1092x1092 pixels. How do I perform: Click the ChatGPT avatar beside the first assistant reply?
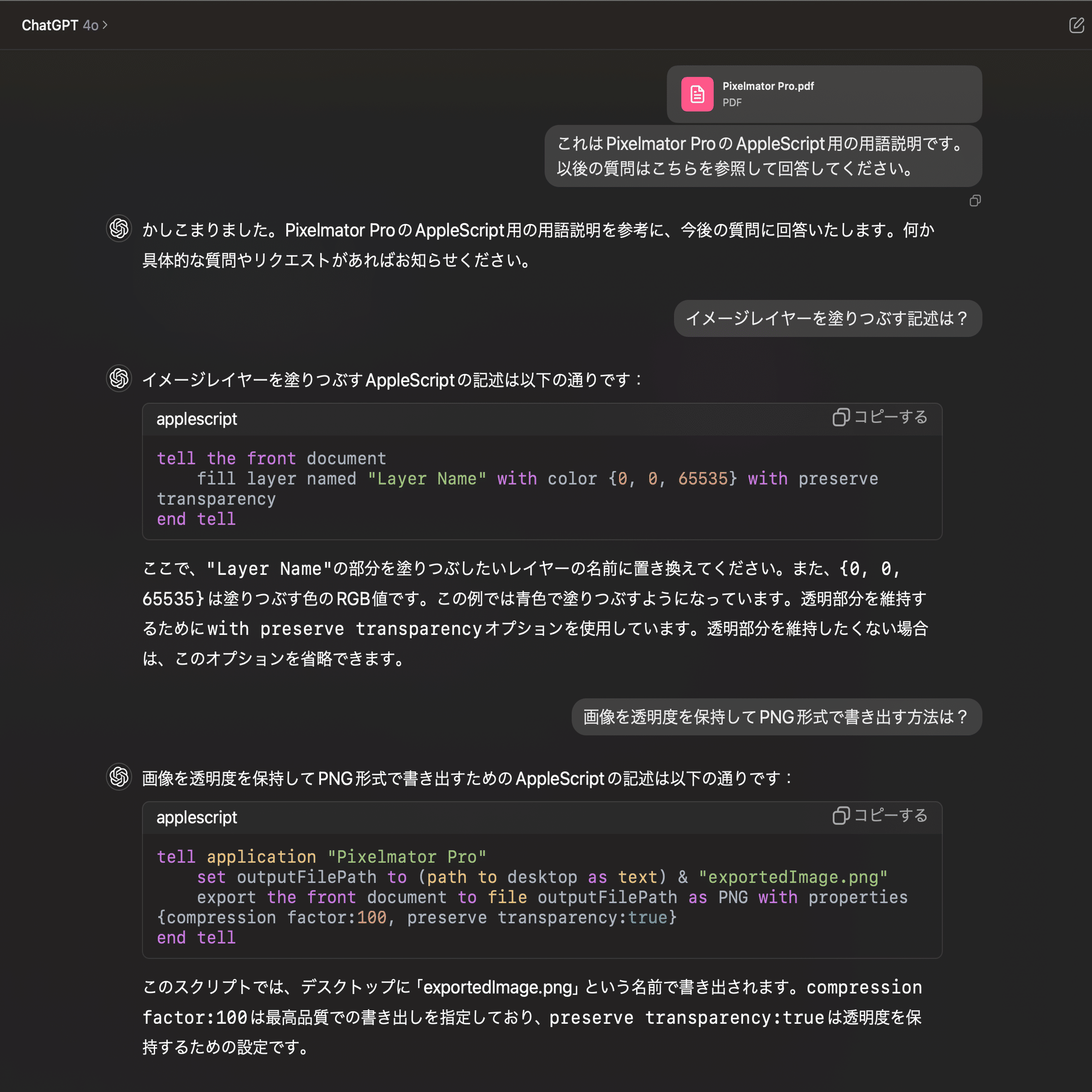click(x=118, y=228)
